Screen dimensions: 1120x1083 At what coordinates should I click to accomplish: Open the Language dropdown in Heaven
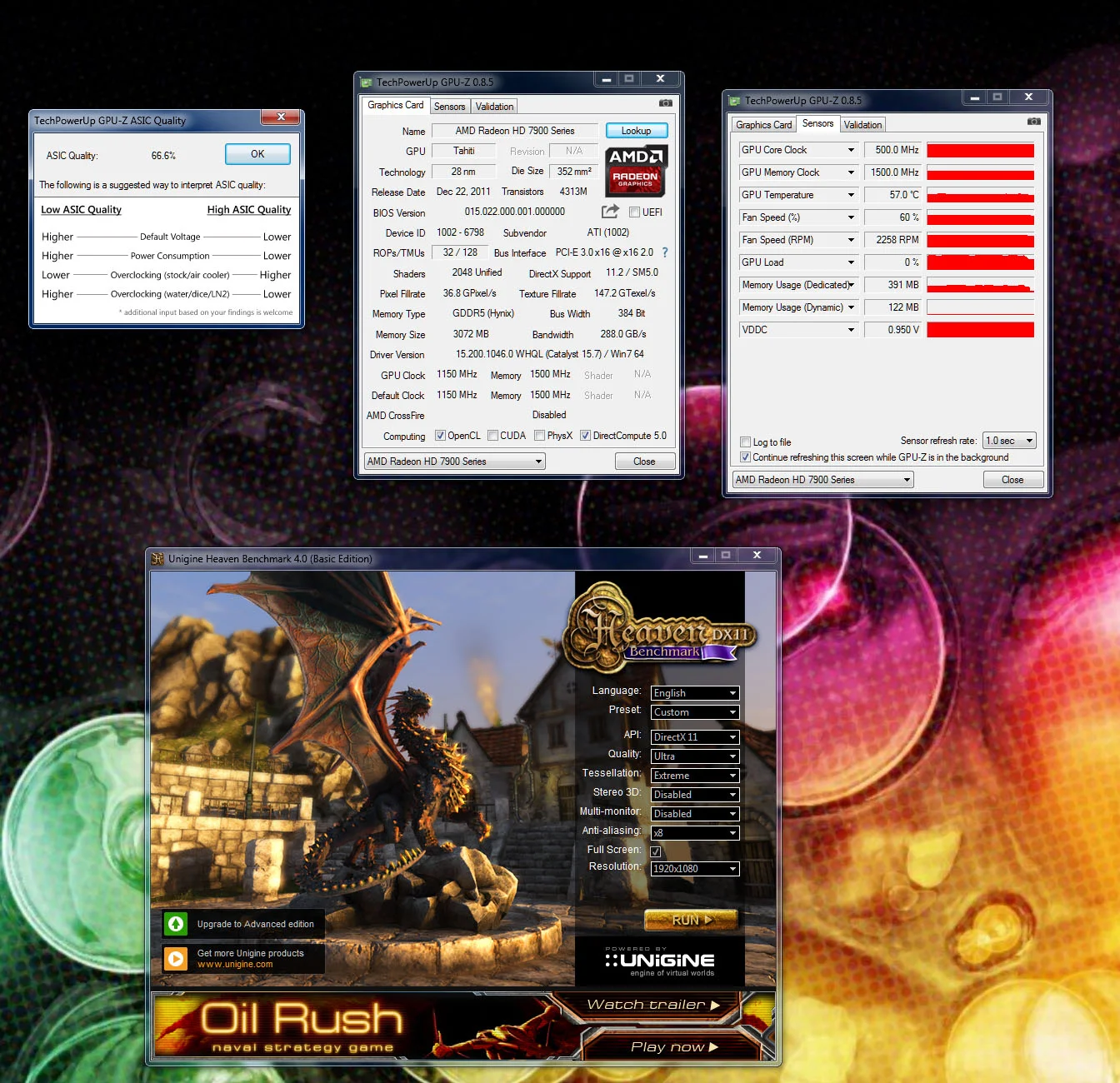click(695, 693)
